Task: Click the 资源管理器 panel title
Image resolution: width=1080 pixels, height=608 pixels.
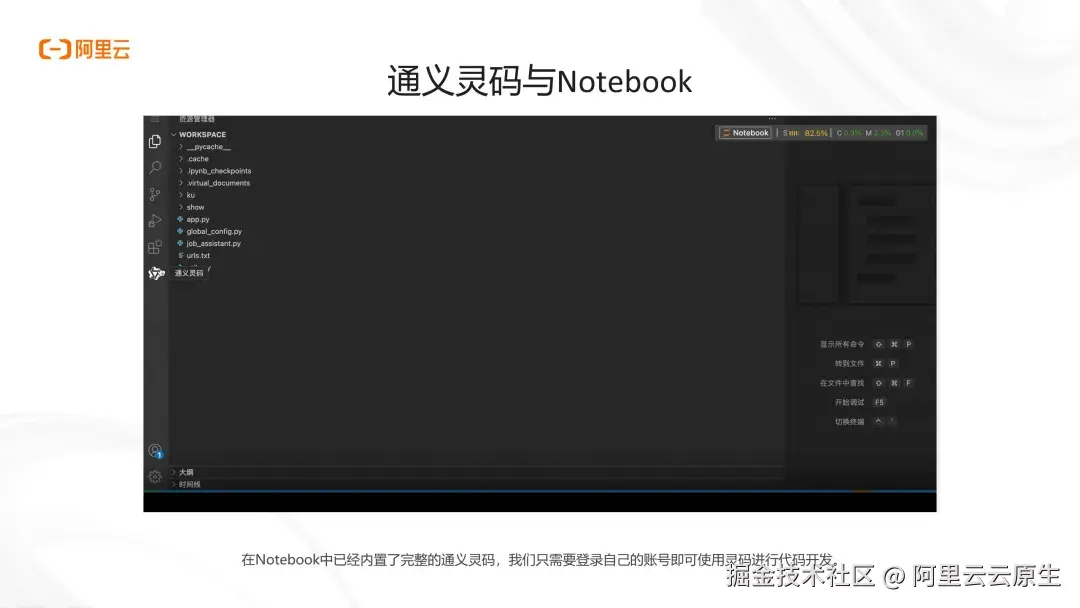Action: coord(197,119)
